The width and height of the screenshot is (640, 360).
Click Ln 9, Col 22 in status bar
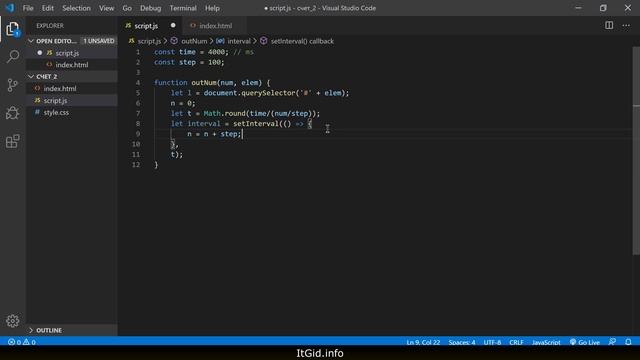(x=423, y=342)
